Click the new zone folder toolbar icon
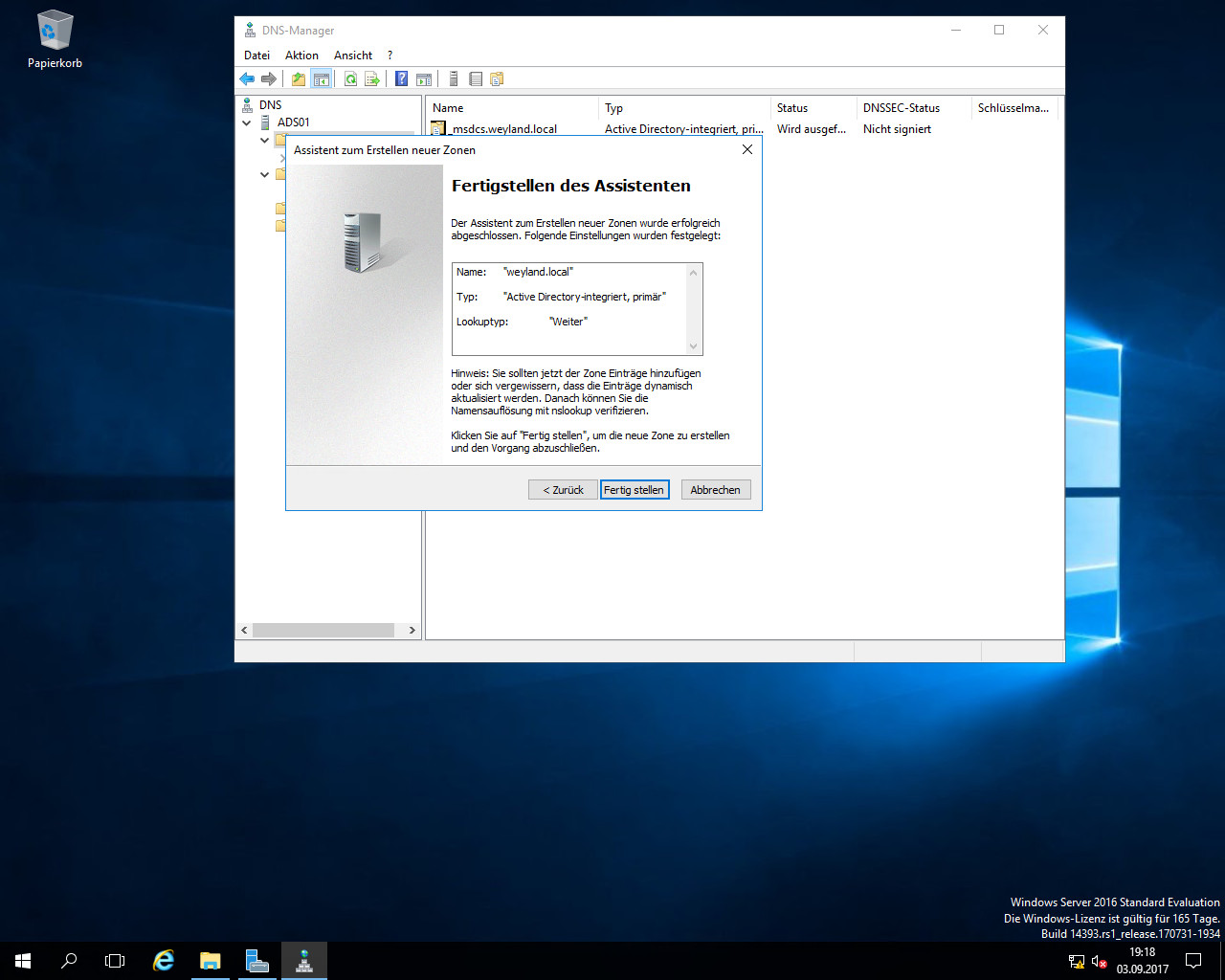 coord(497,79)
